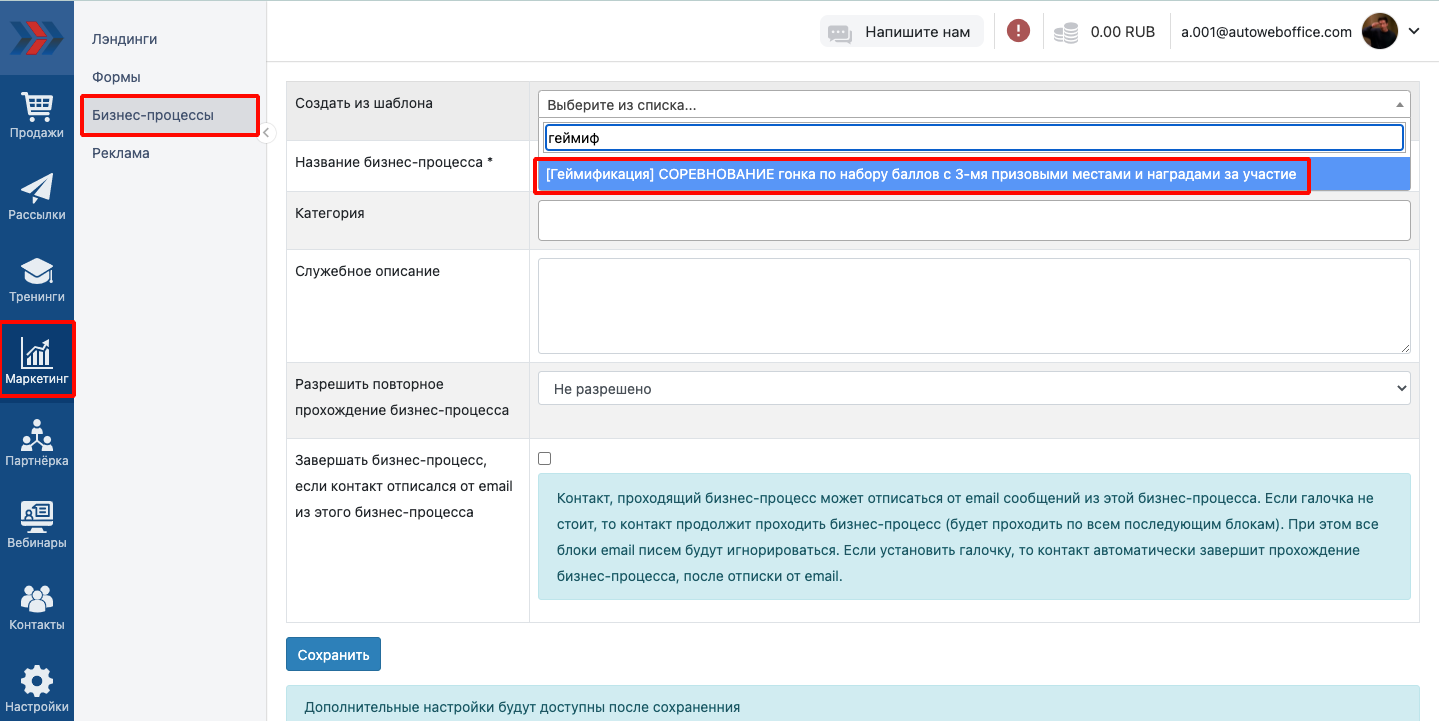Click the Сохранить button
The image size is (1439, 721).
tap(333, 655)
